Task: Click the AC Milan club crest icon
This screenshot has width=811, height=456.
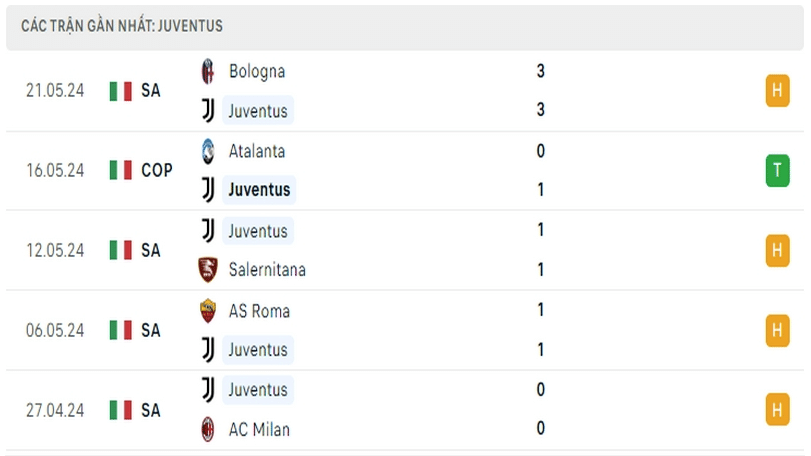Action: click(x=208, y=430)
